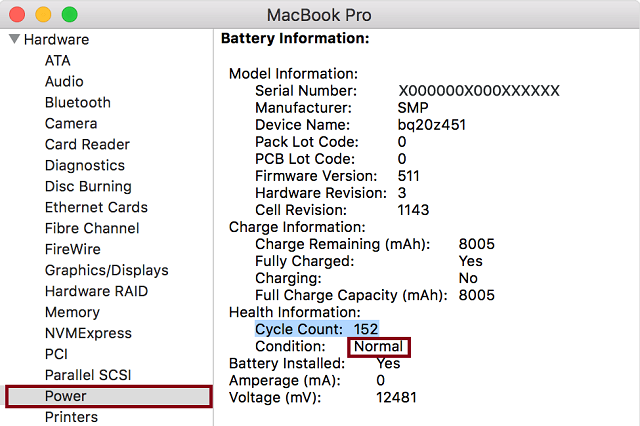This screenshot has width=640, height=426.
Task: Click the yellow minimize window button
Action: pos(43,15)
